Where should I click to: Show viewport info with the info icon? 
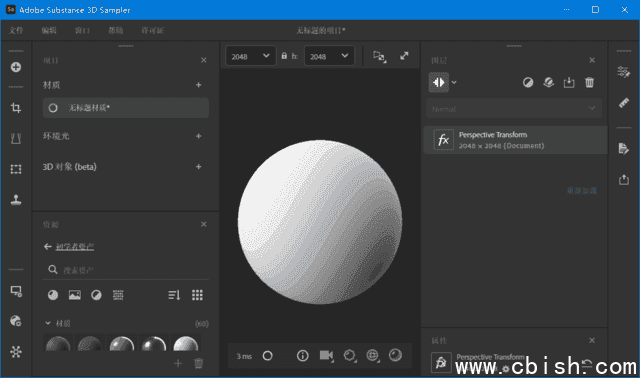coord(302,356)
